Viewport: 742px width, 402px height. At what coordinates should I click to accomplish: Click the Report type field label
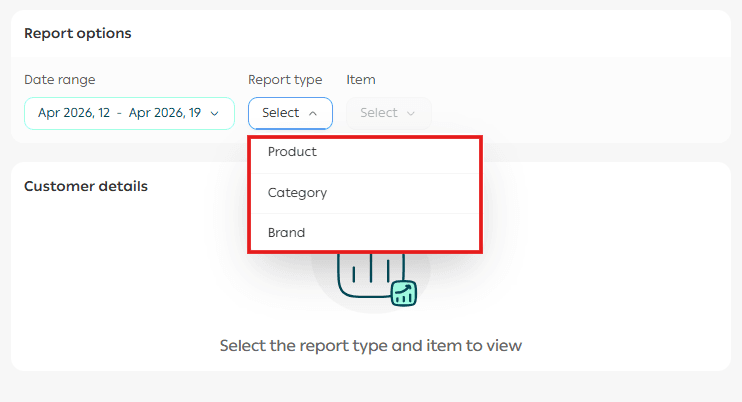(x=285, y=79)
